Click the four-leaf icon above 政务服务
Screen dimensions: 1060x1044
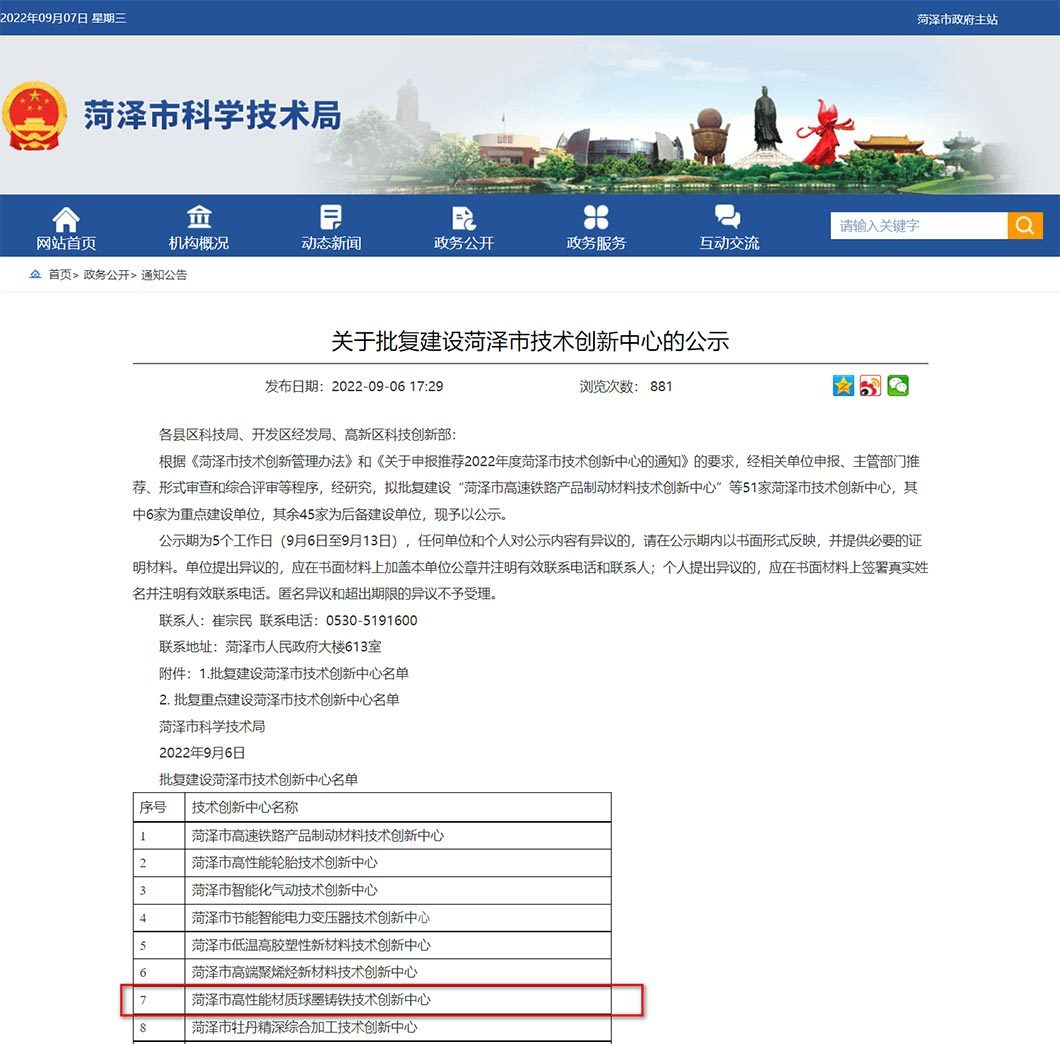click(596, 217)
